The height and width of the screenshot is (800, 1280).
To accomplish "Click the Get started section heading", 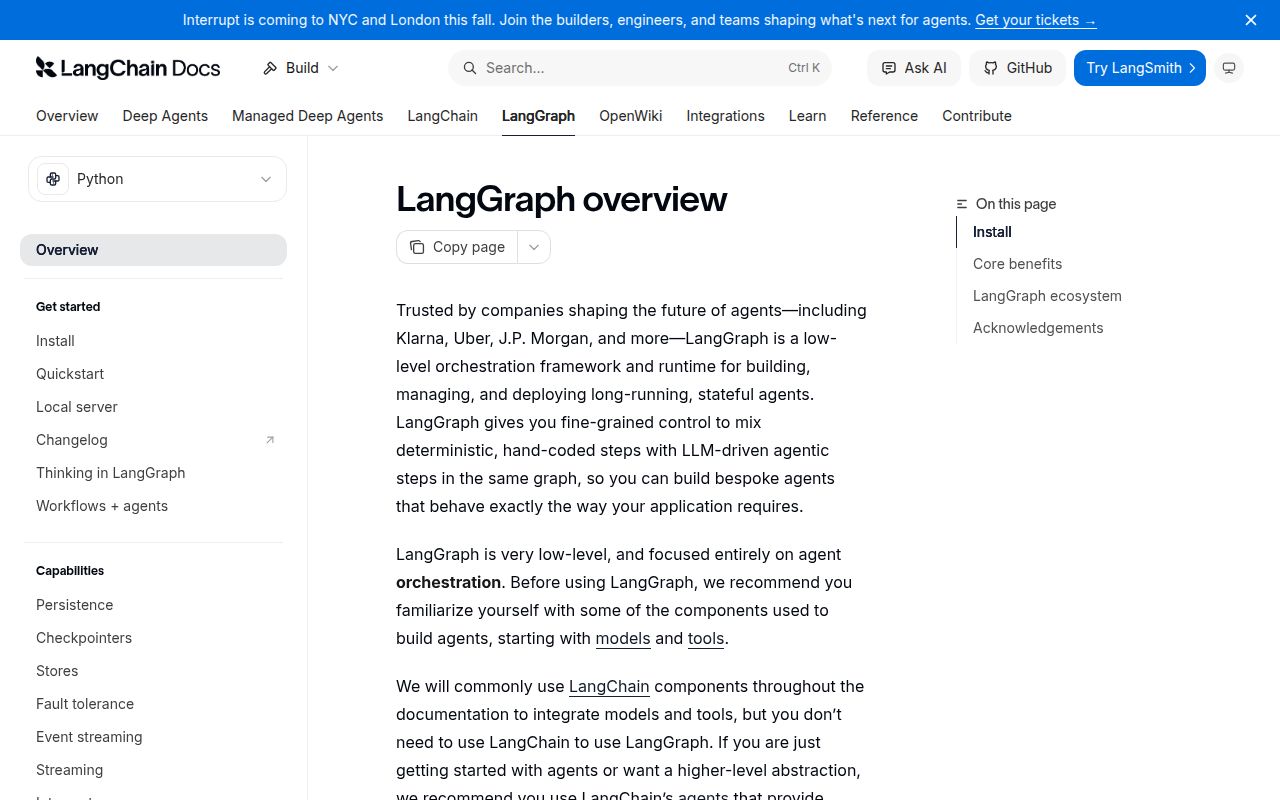I will (68, 307).
